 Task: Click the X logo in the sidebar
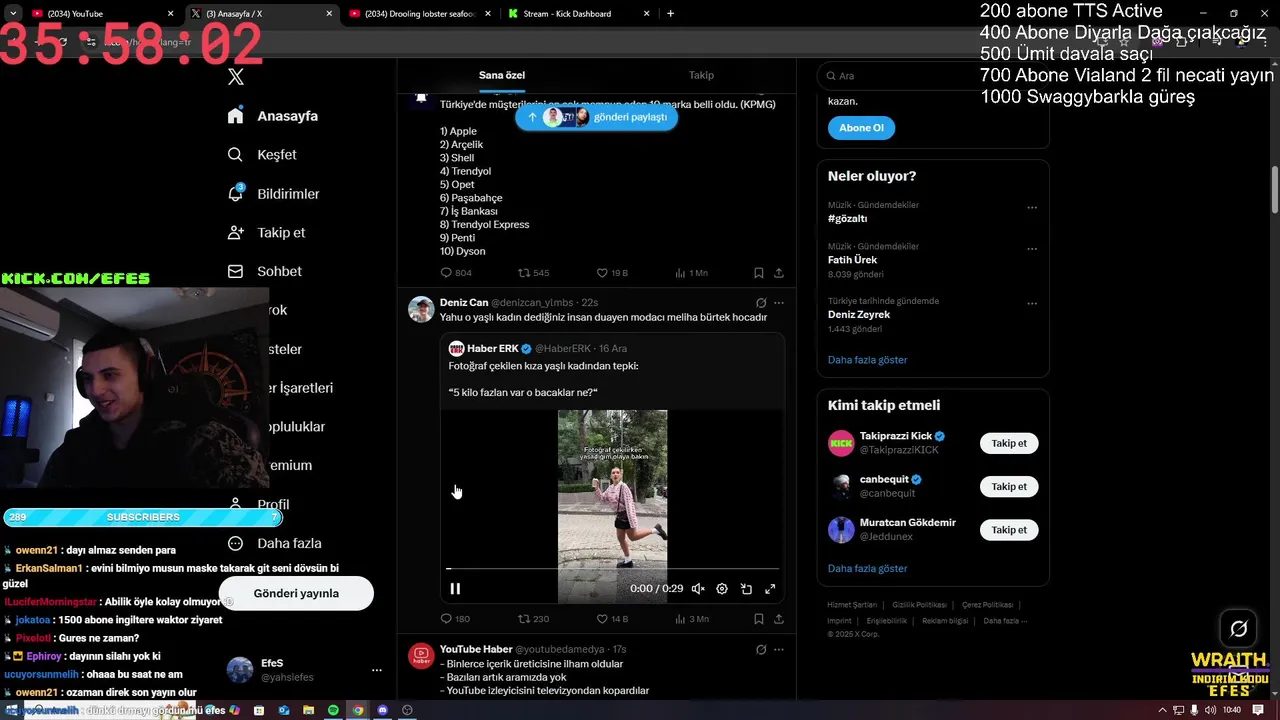tap(236, 77)
